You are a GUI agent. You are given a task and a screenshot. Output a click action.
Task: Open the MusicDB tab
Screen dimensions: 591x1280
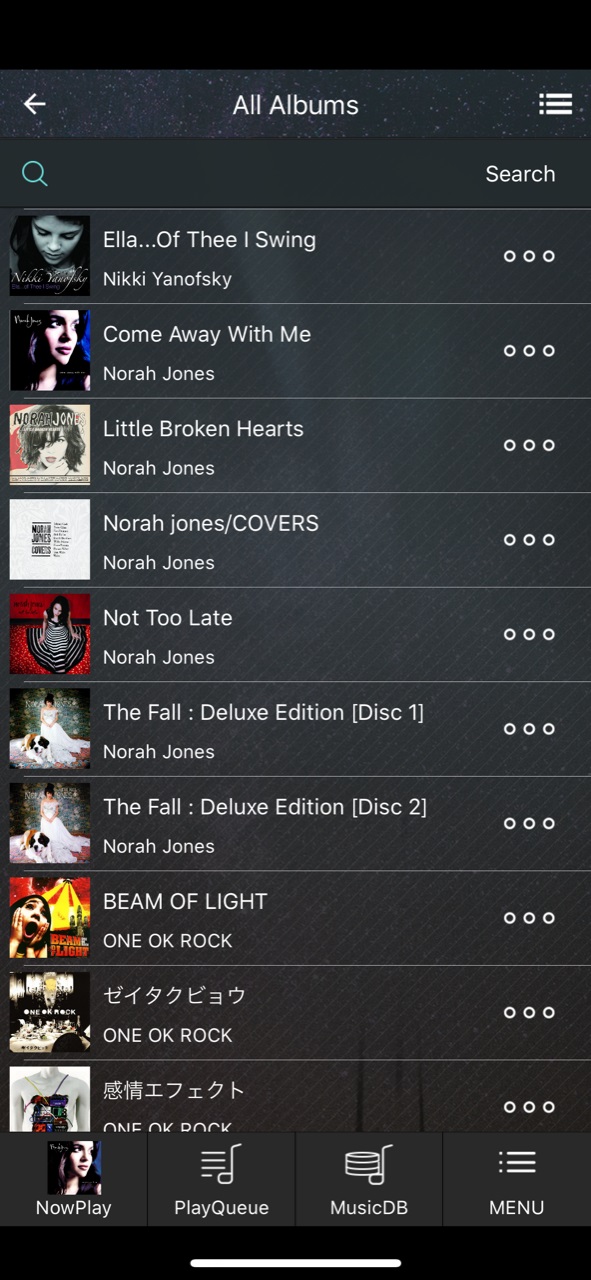pyautogui.click(x=369, y=1179)
